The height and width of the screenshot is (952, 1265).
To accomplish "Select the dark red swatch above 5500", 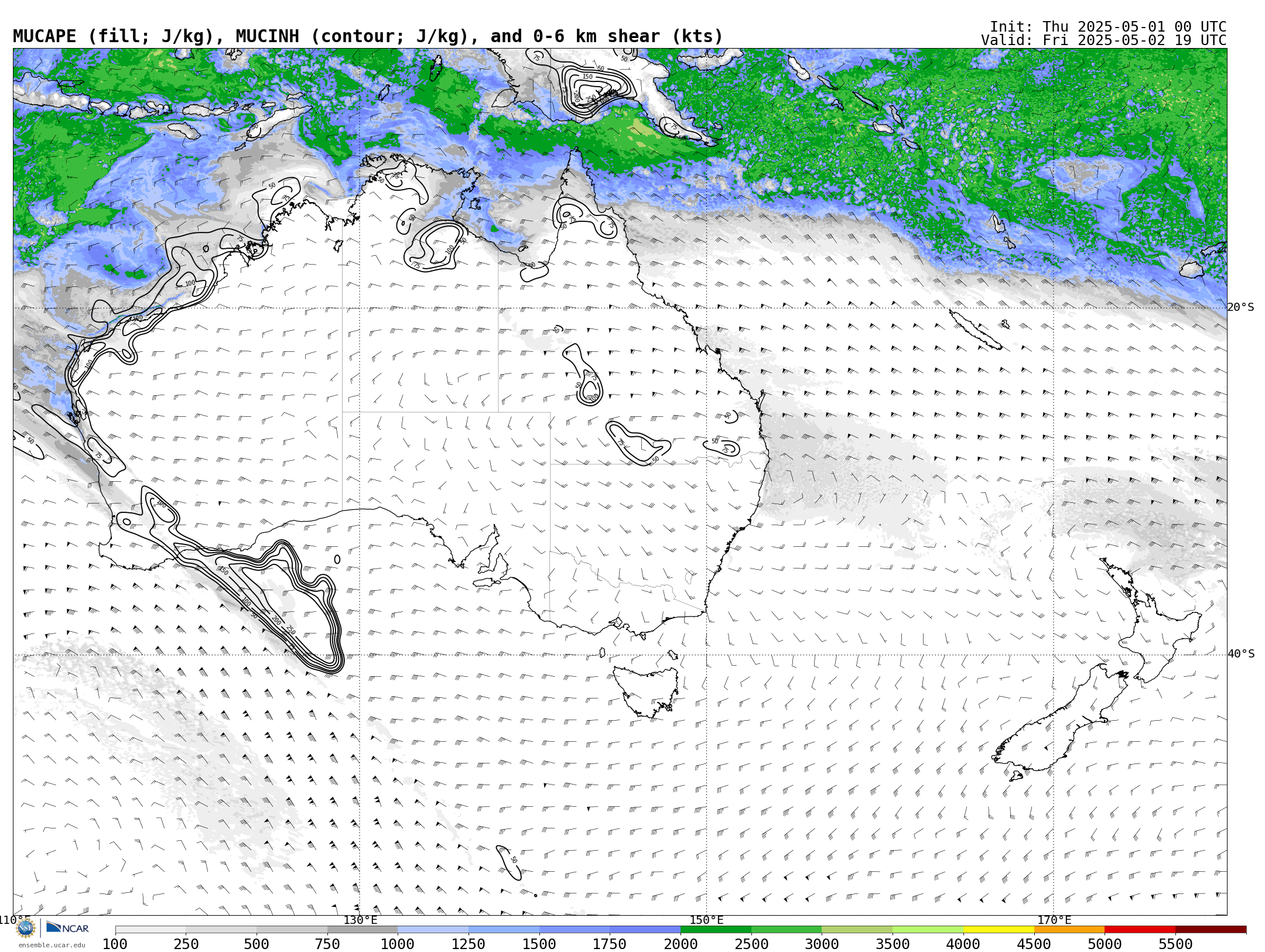I will 1211,930.
